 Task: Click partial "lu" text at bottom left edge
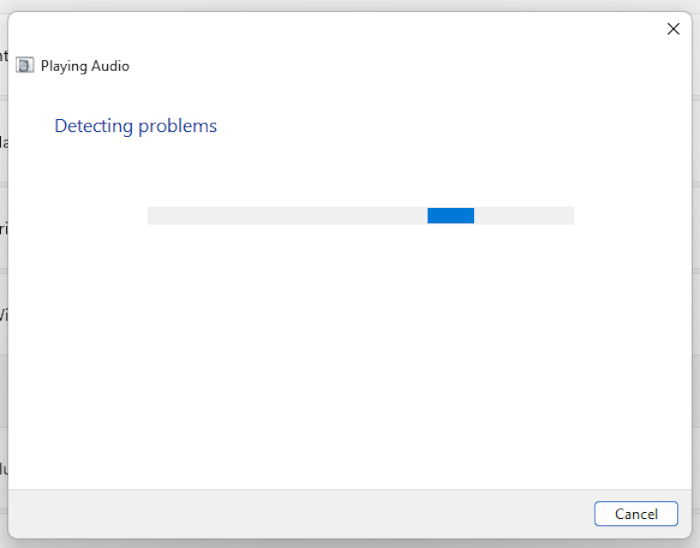(4, 469)
